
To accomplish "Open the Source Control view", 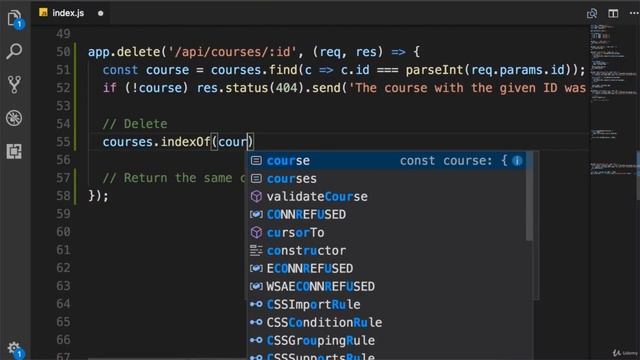I will (x=14, y=84).
